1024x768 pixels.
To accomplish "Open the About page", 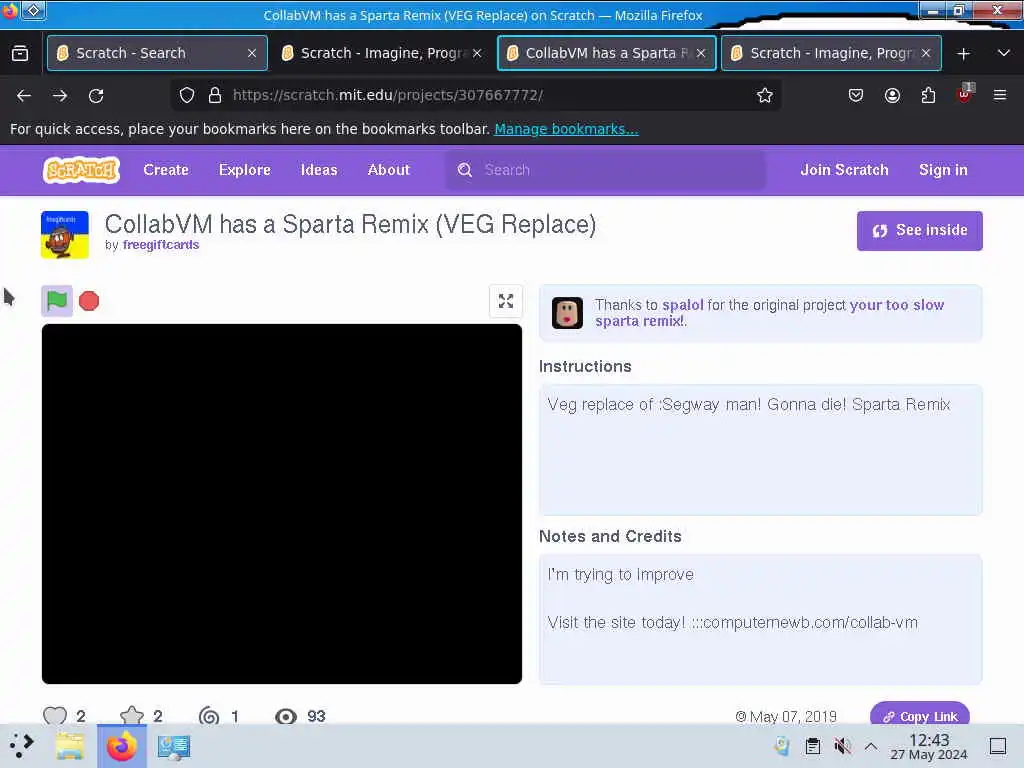I will [x=389, y=170].
